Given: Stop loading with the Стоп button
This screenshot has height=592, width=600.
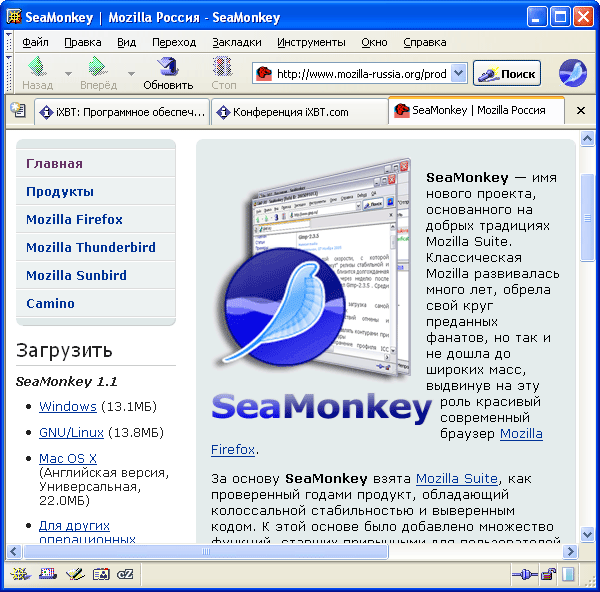Looking at the screenshot, I should pyautogui.click(x=223, y=73).
